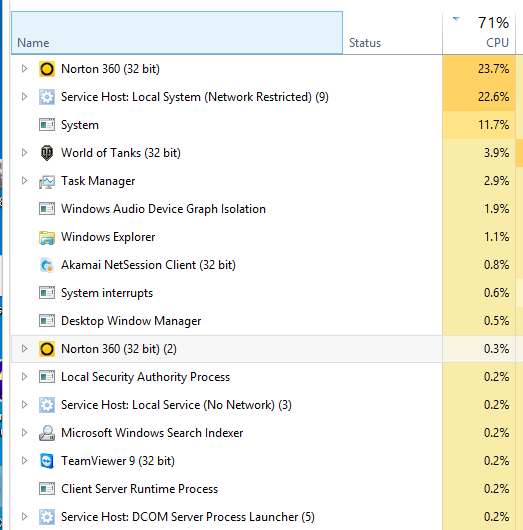Viewport: 523px width, 530px height.
Task: Expand Service Host: Local System (Network Restricted)
Action: pyautogui.click(x=24, y=97)
